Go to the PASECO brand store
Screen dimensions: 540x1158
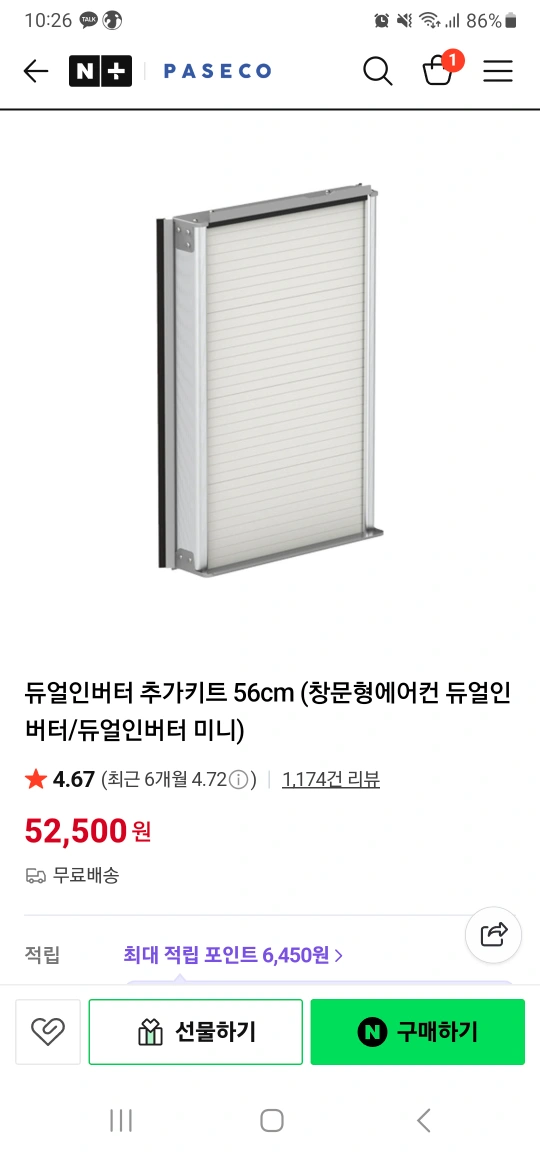coord(217,71)
